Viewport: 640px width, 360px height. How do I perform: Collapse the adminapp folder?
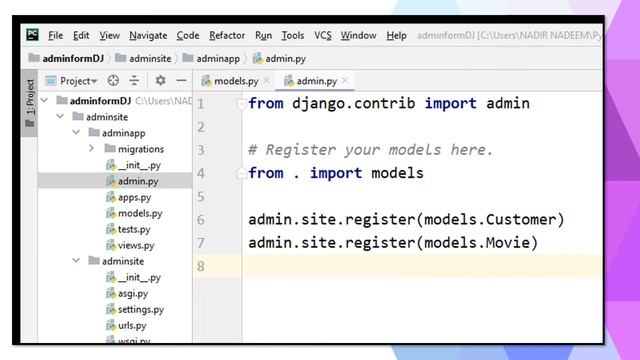76,133
